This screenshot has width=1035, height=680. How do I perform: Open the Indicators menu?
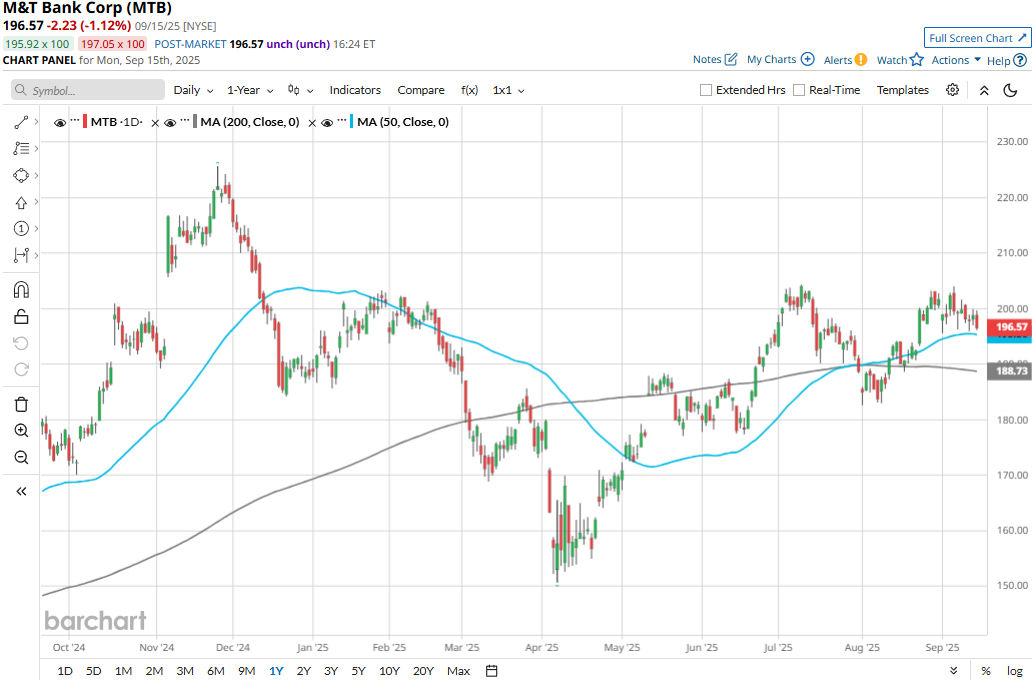[x=355, y=90]
